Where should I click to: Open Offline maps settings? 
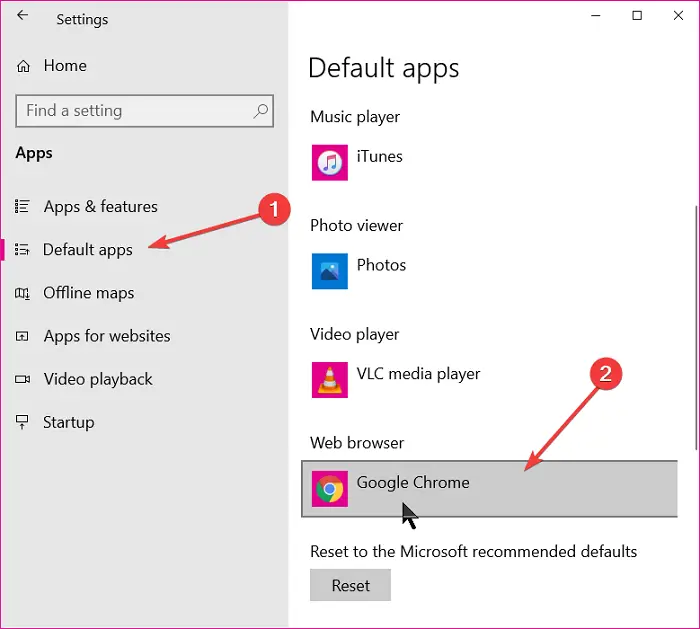(x=88, y=293)
